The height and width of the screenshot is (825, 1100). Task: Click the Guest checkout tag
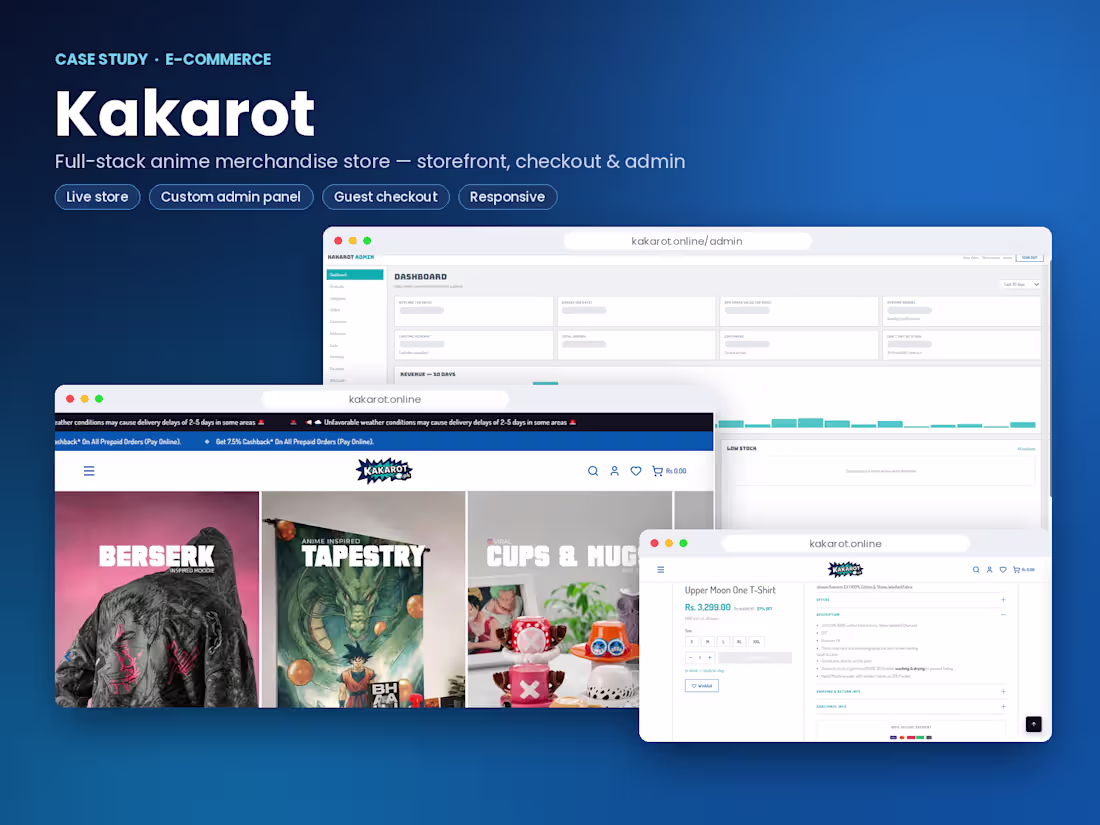click(386, 197)
